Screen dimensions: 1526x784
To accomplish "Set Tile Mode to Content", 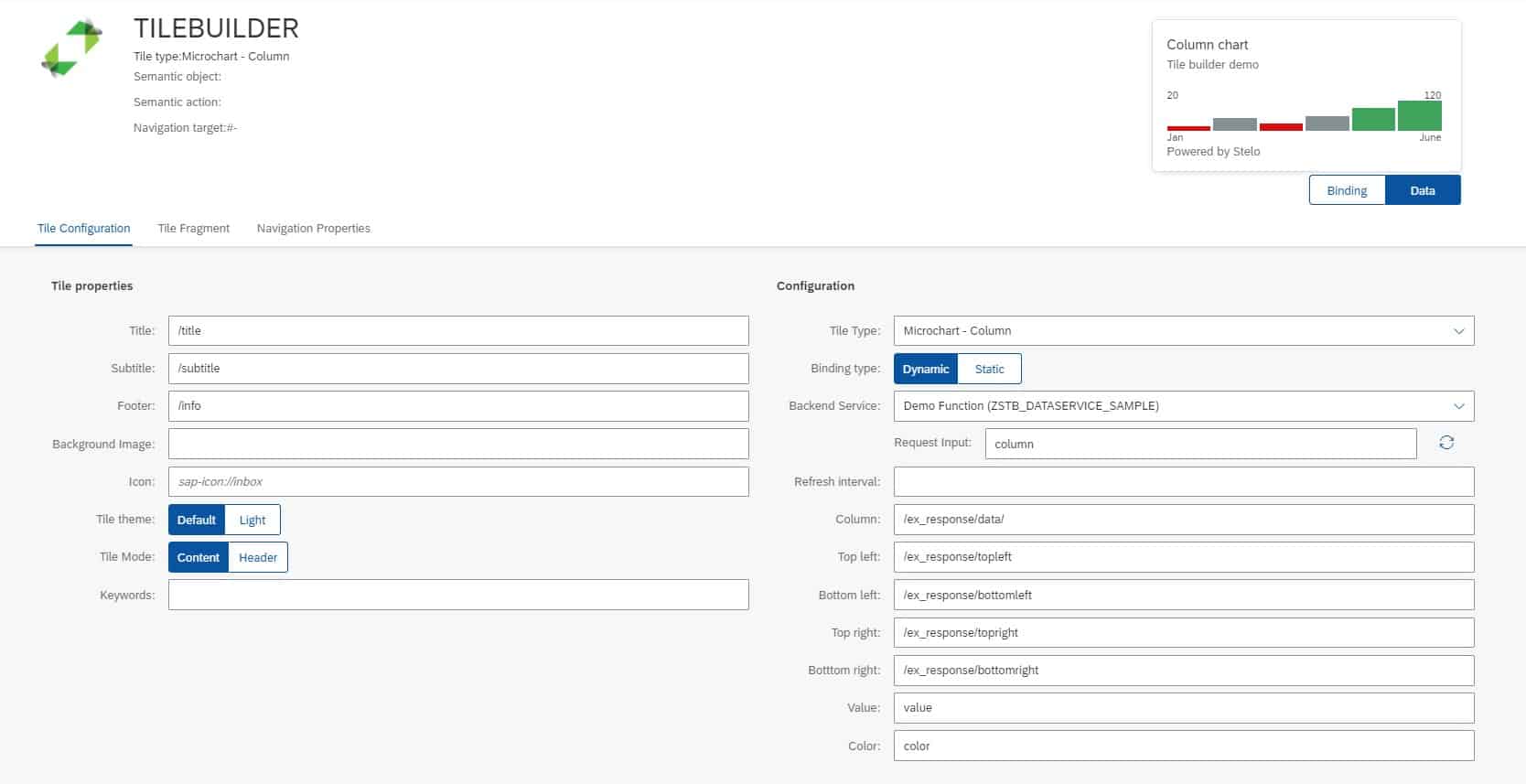I will 199,557.
